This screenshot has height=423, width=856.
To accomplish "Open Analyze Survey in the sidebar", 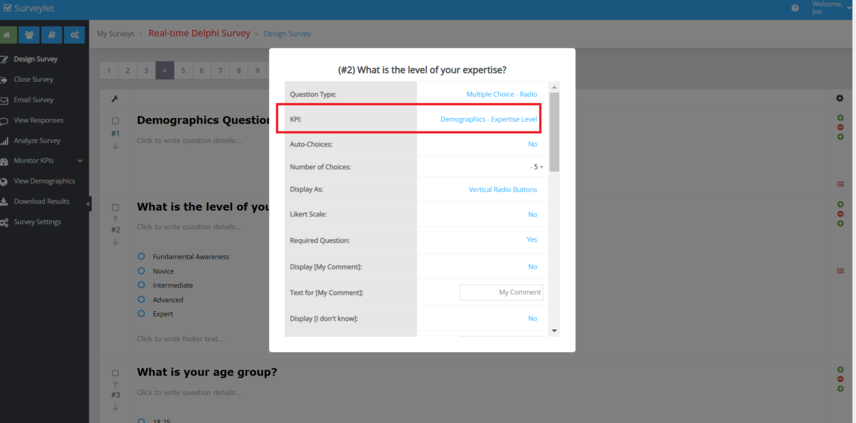I will coord(39,141).
